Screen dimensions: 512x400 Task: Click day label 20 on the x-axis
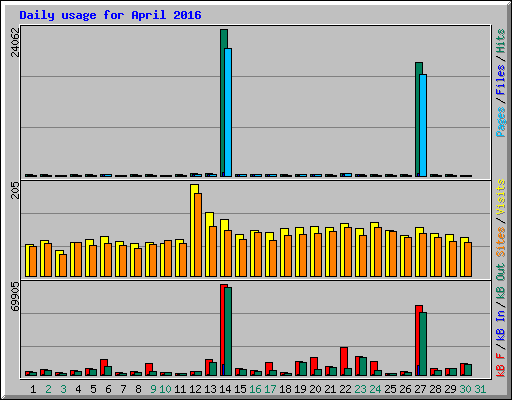coord(315,389)
